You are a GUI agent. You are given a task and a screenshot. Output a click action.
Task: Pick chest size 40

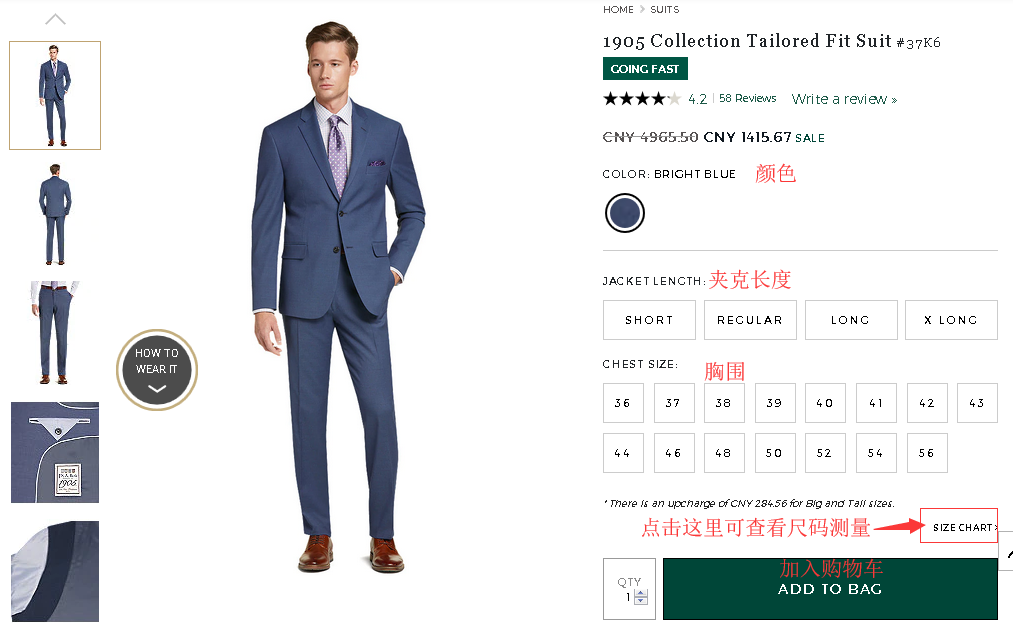coord(825,403)
